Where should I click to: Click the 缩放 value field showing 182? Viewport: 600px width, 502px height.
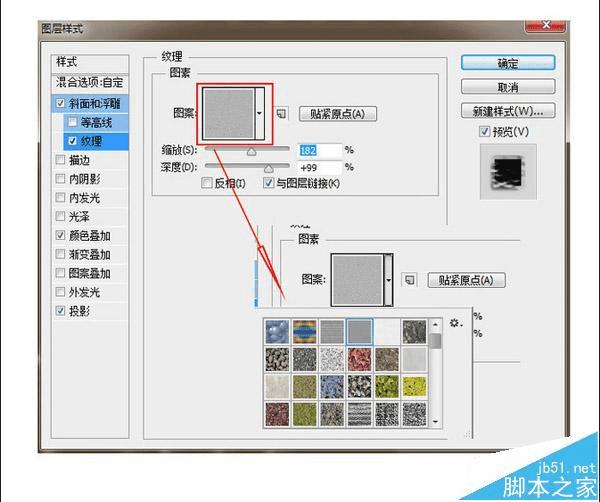[x=320, y=150]
